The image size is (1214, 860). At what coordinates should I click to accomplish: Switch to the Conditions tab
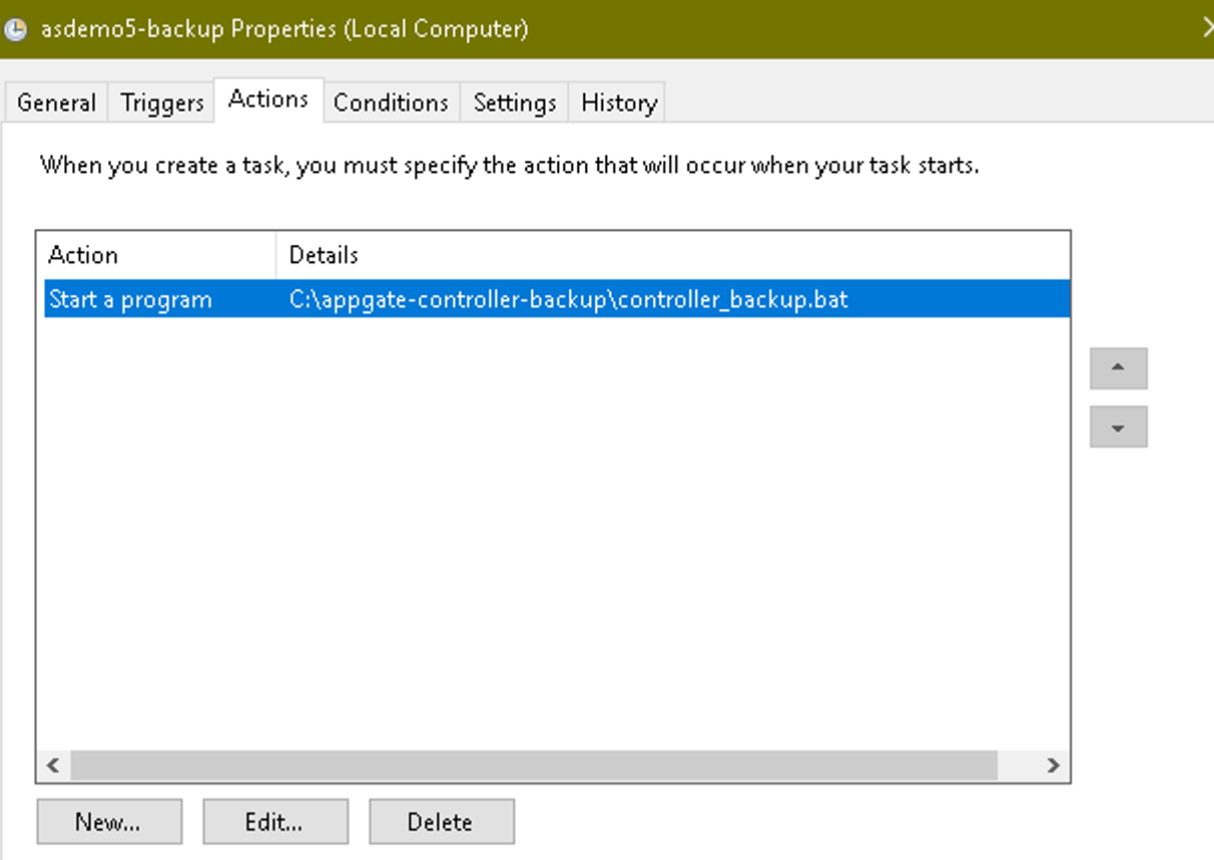(390, 101)
